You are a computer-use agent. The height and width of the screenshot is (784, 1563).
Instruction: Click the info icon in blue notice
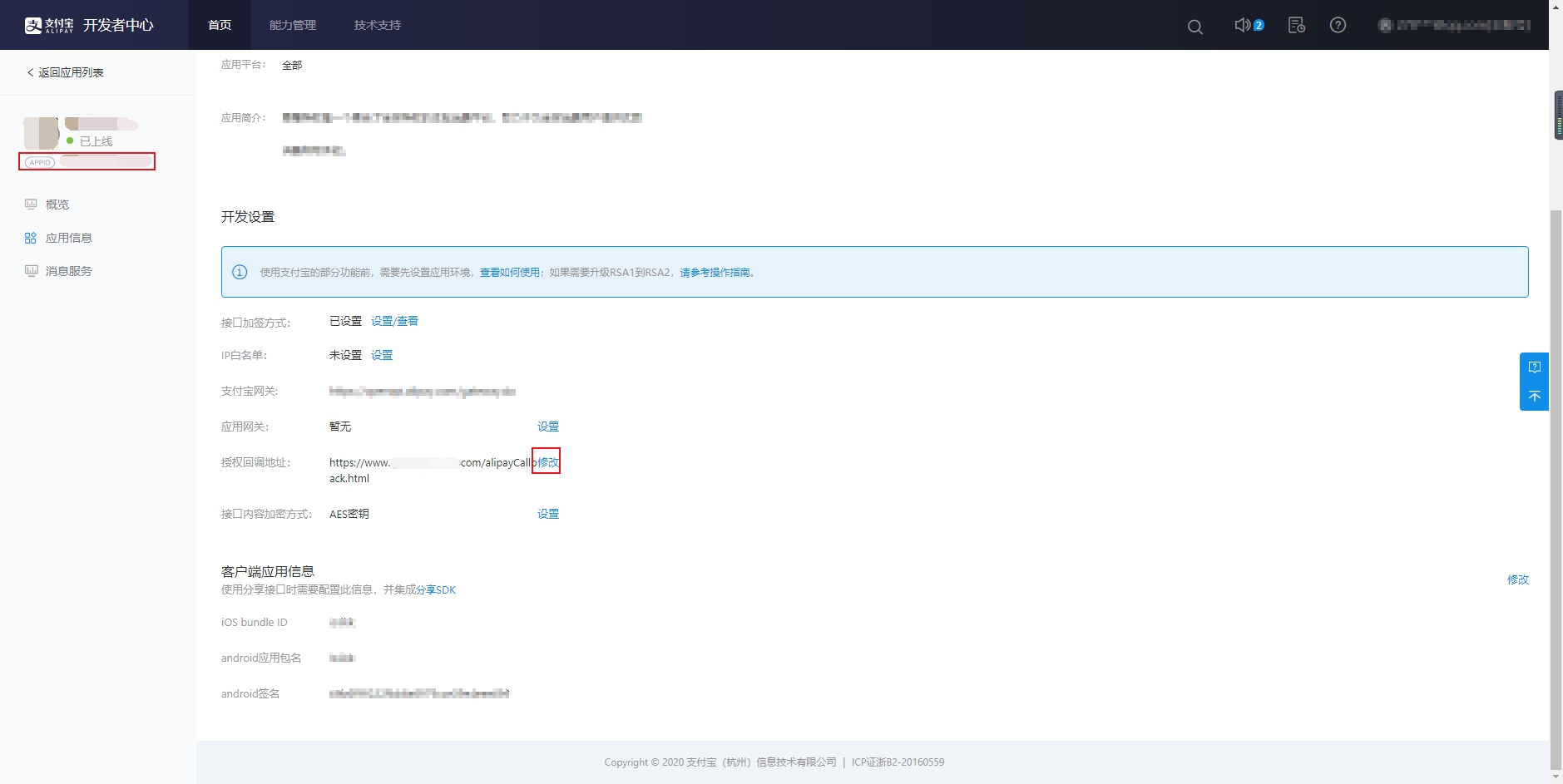point(240,272)
